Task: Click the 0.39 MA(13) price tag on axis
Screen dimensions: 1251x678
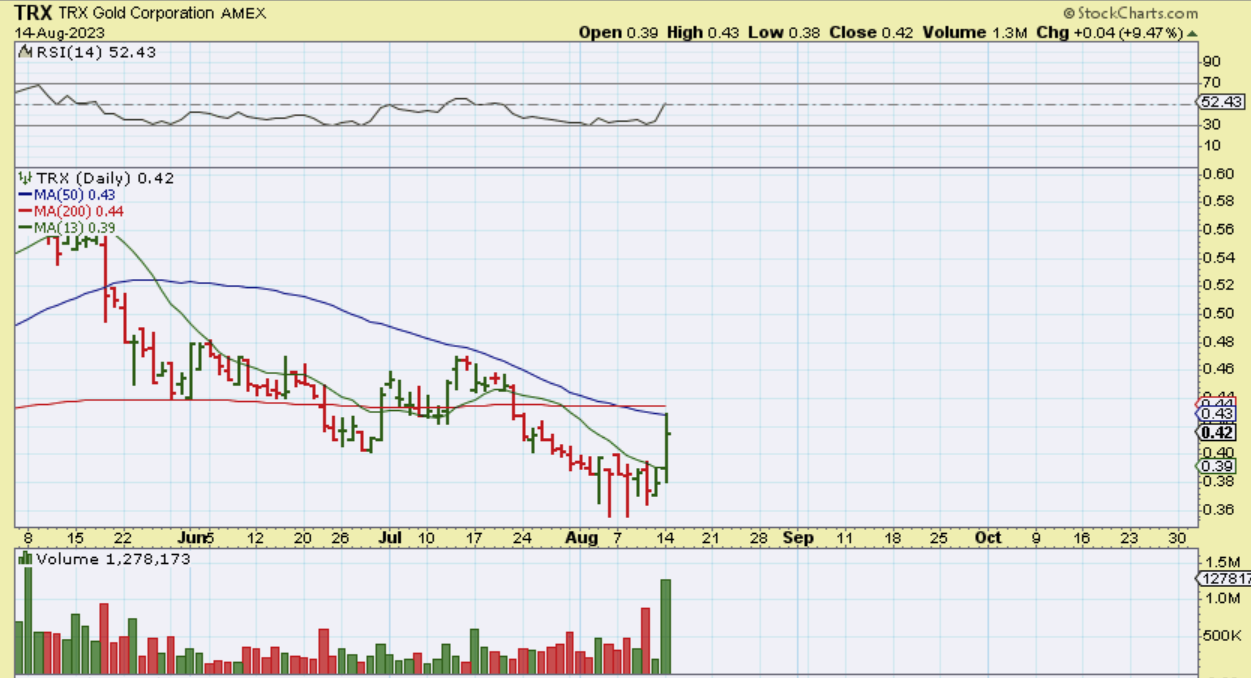Action: pos(1218,465)
